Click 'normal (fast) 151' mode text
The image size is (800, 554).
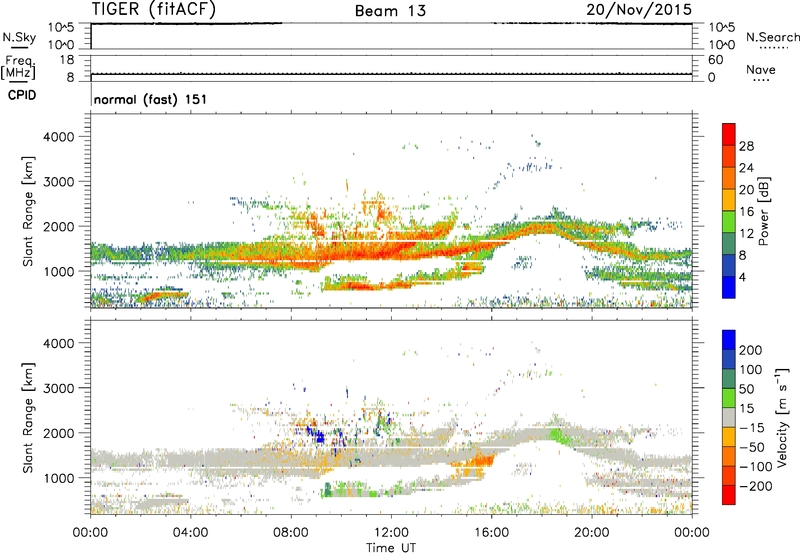151,99
